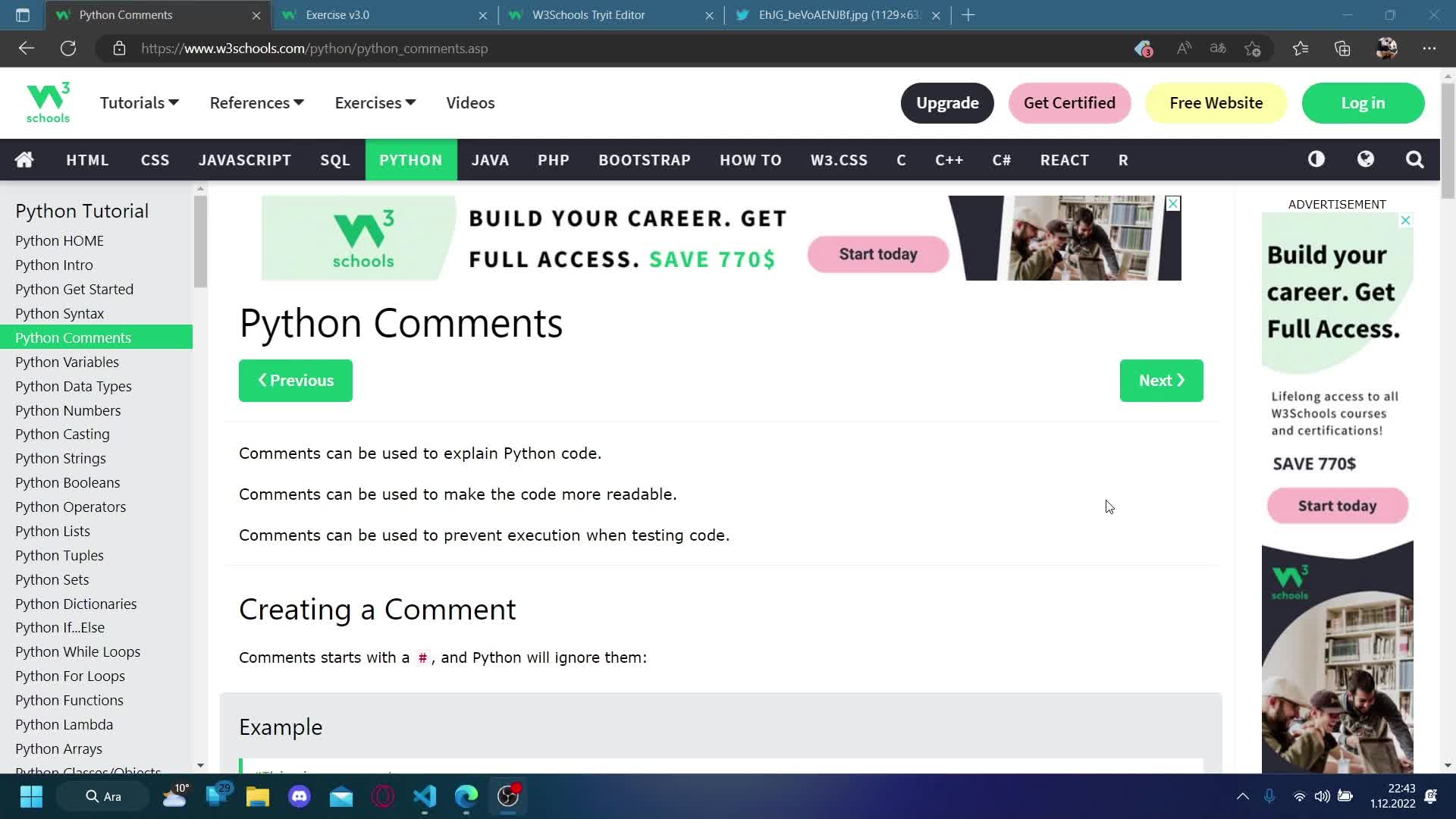Expand the Tutorials dropdown menu
The height and width of the screenshot is (819, 1456).
click(x=139, y=103)
